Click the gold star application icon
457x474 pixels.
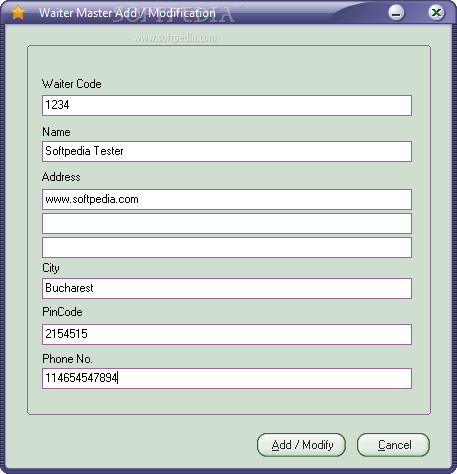point(18,13)
